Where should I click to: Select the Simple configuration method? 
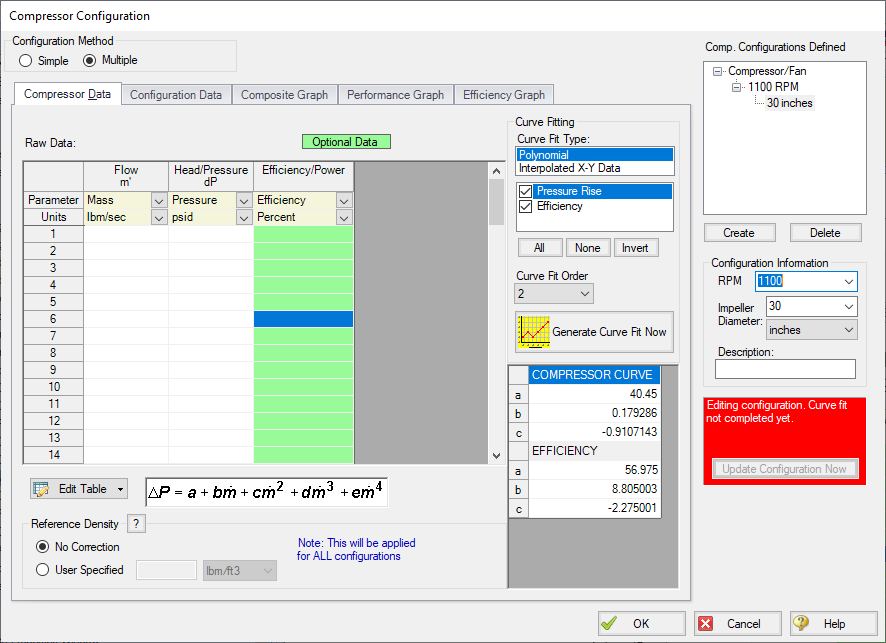27,61
